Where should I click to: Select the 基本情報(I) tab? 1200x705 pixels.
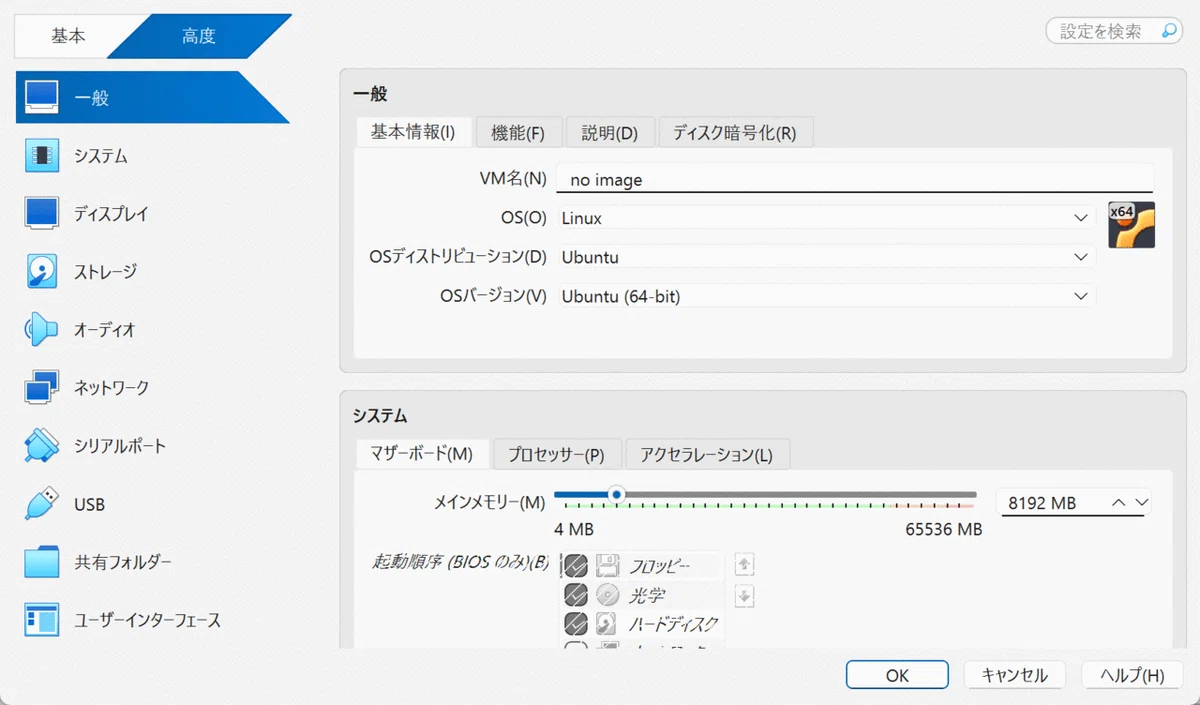[413, 132]
